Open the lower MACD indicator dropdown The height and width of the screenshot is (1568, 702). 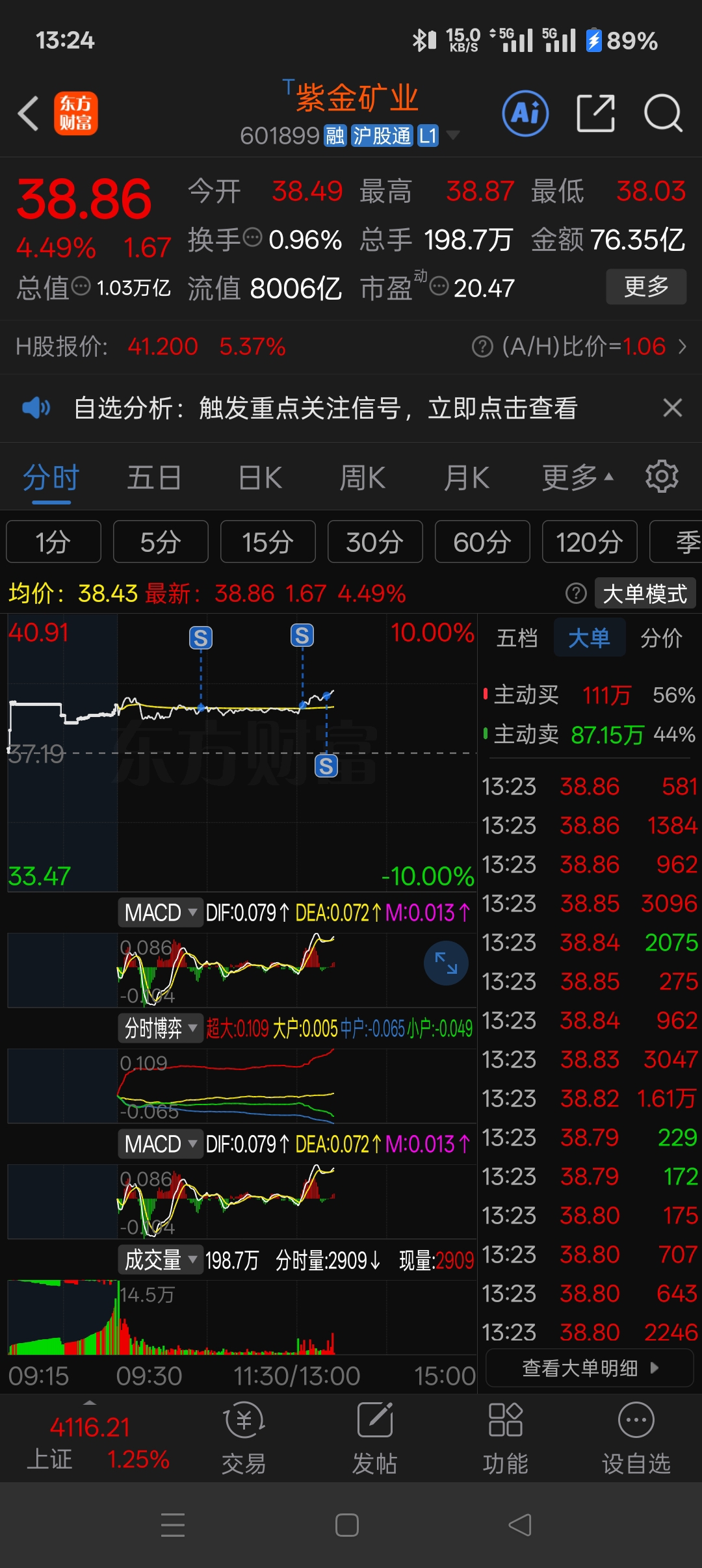(161, 1143)
